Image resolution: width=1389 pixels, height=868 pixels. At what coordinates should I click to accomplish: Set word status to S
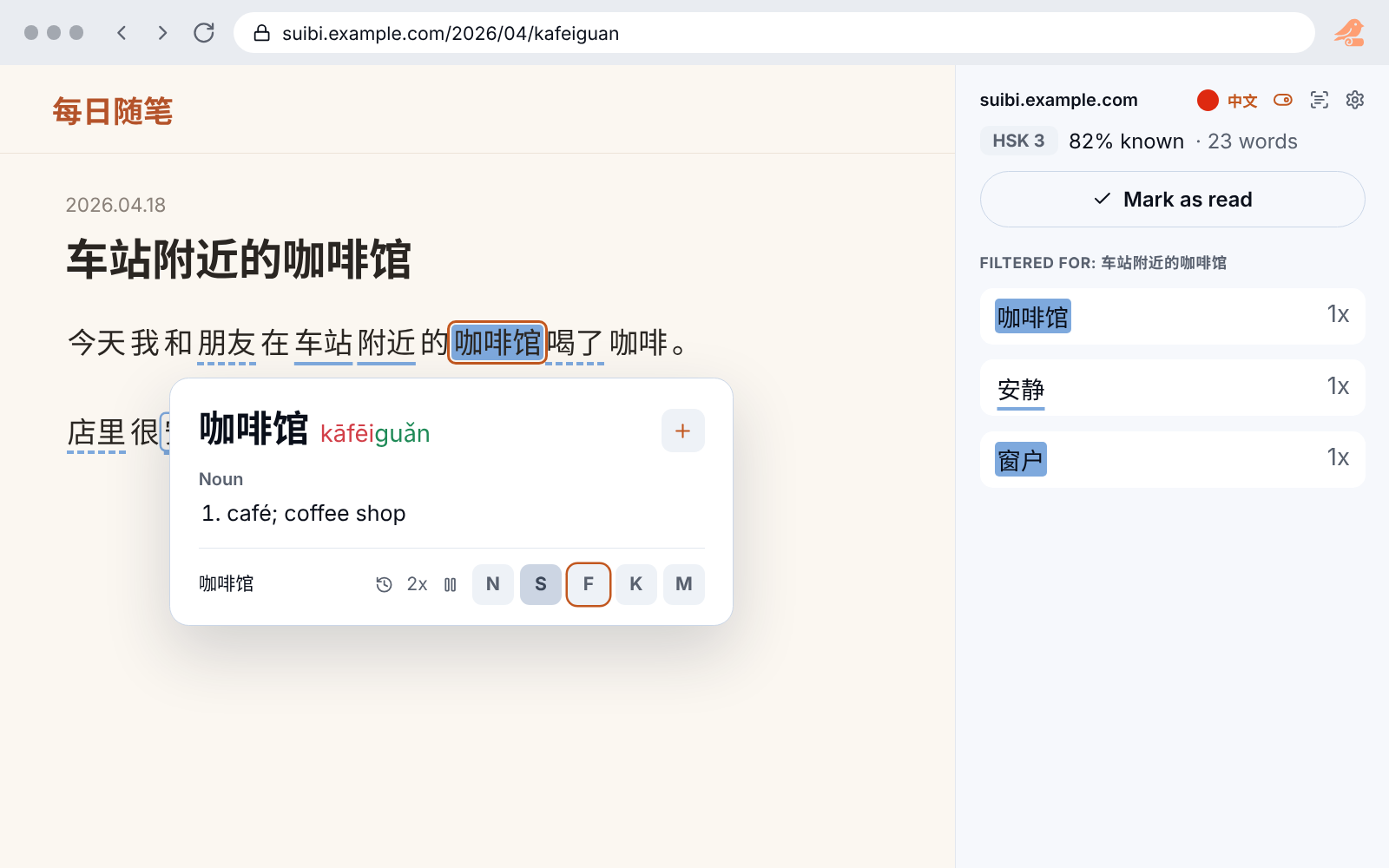(x=541, y=584)
